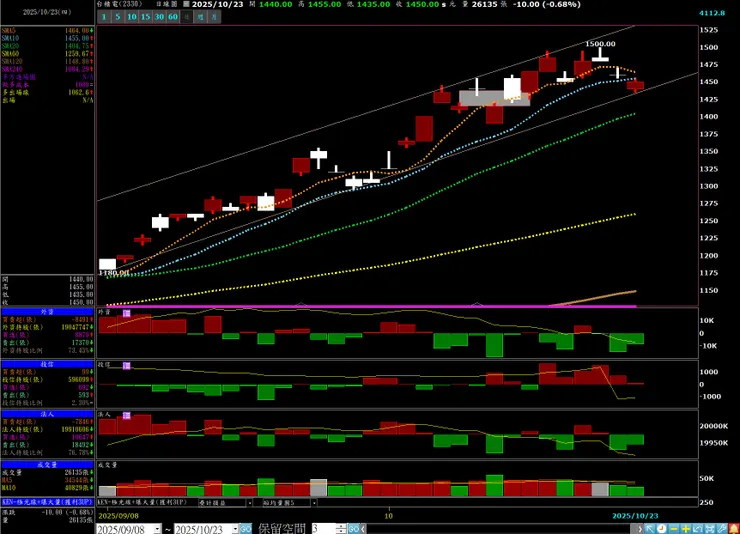Click purple settings icon in 投信 panel
This screenshot has height=534, width=740.
click(126, 366)
